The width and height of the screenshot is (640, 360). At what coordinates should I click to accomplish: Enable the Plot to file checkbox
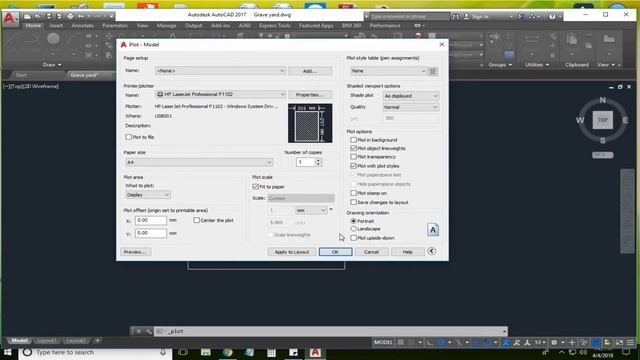pyautogui.click(x=129, y=137)
